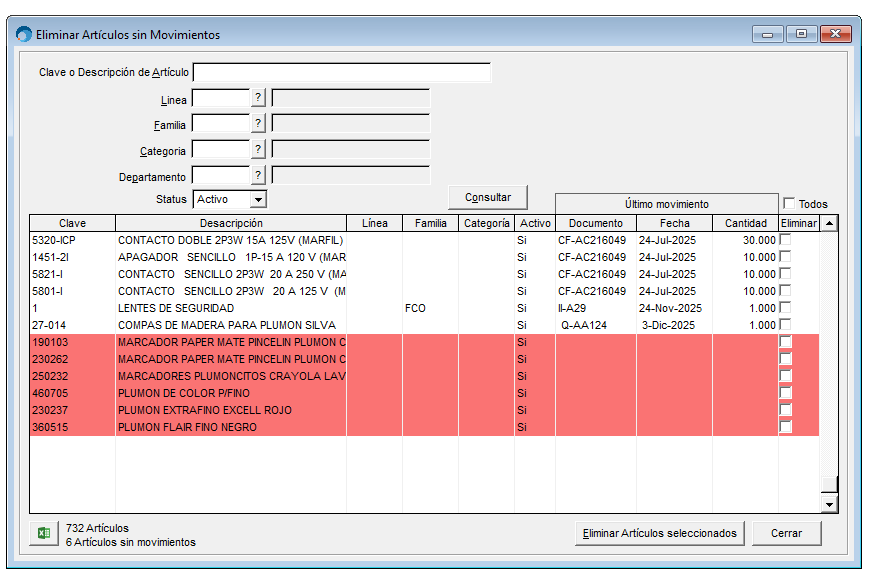The height and width of the screenshot is (574, 872).
Task: Open lookup help button next to Familia
Action: (x=258, y=124)
